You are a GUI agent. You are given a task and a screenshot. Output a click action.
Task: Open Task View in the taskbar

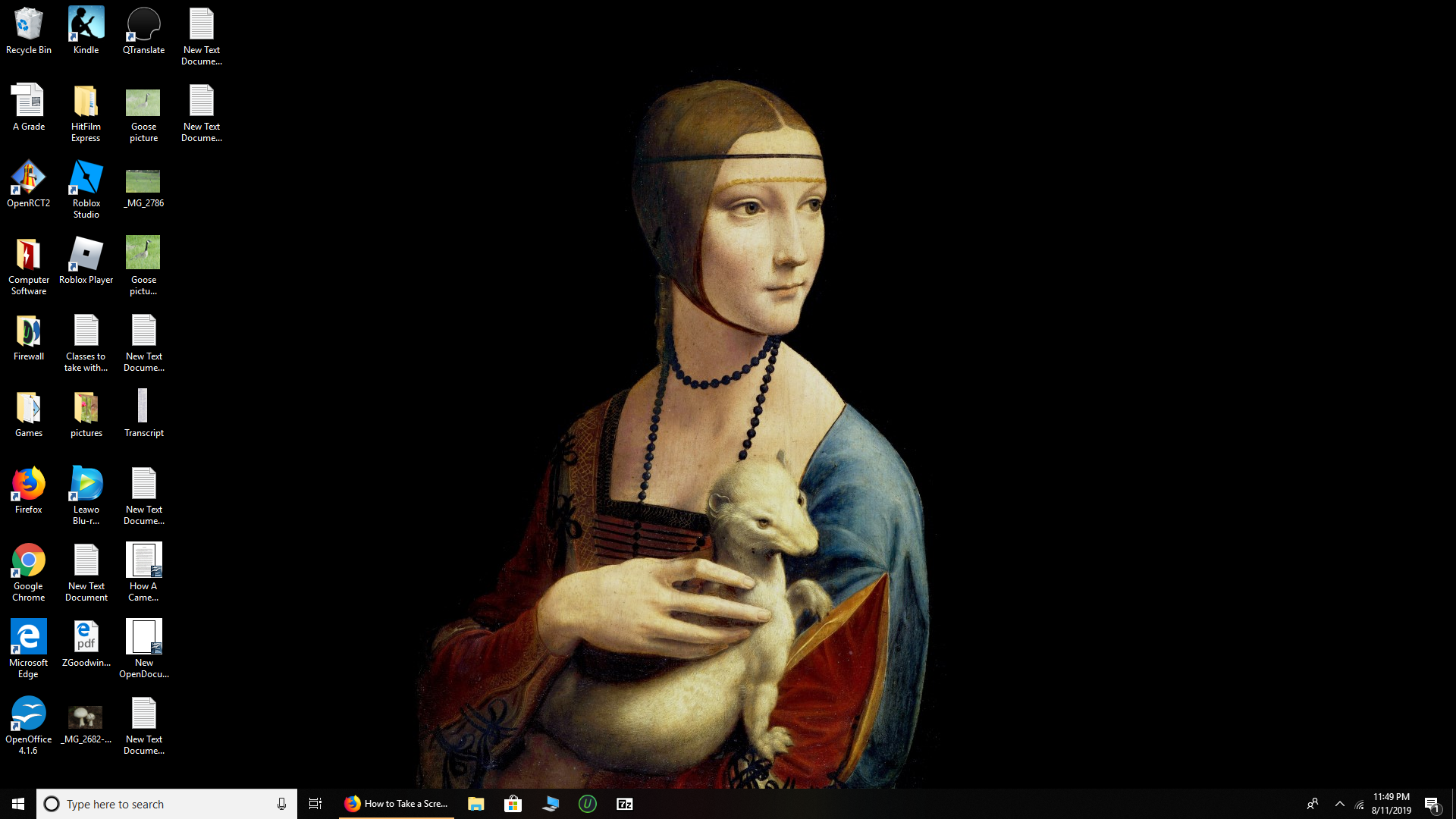315,804
